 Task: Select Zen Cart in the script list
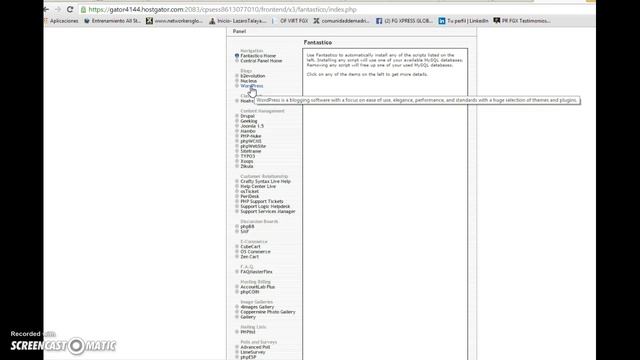249,257
